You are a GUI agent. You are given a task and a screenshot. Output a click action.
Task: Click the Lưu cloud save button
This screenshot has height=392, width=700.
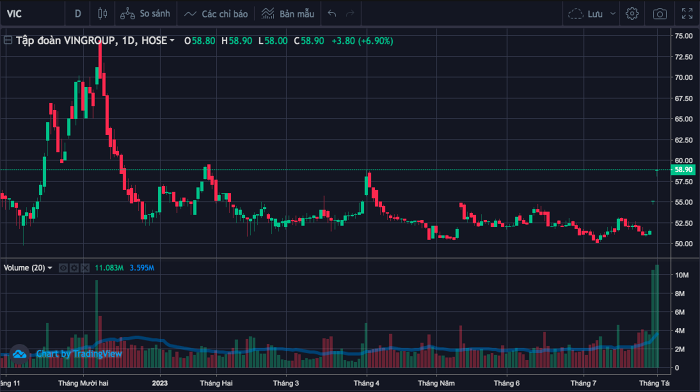tap(585, 14)
